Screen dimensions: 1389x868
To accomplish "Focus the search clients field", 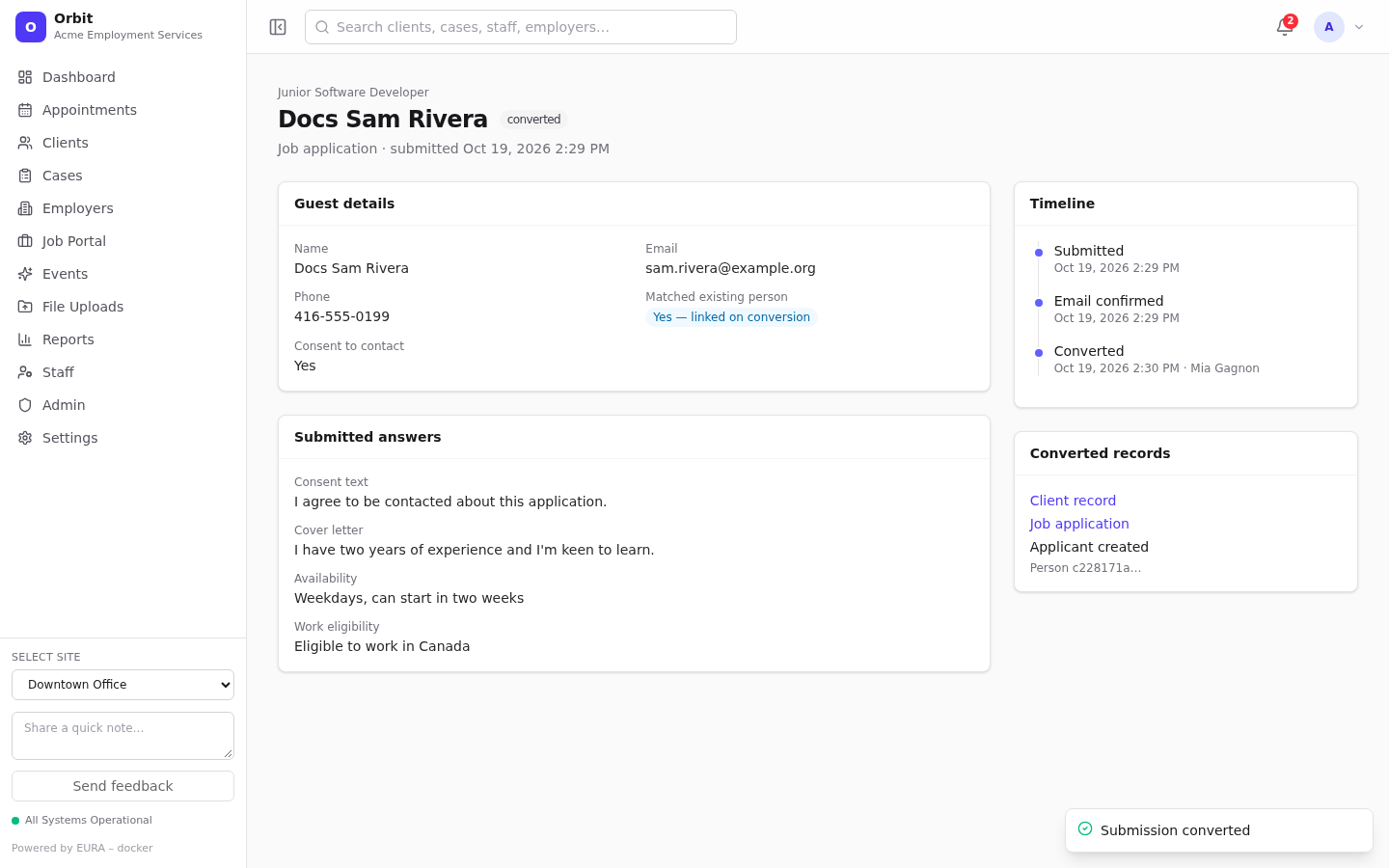I will (x=521, y=27).
